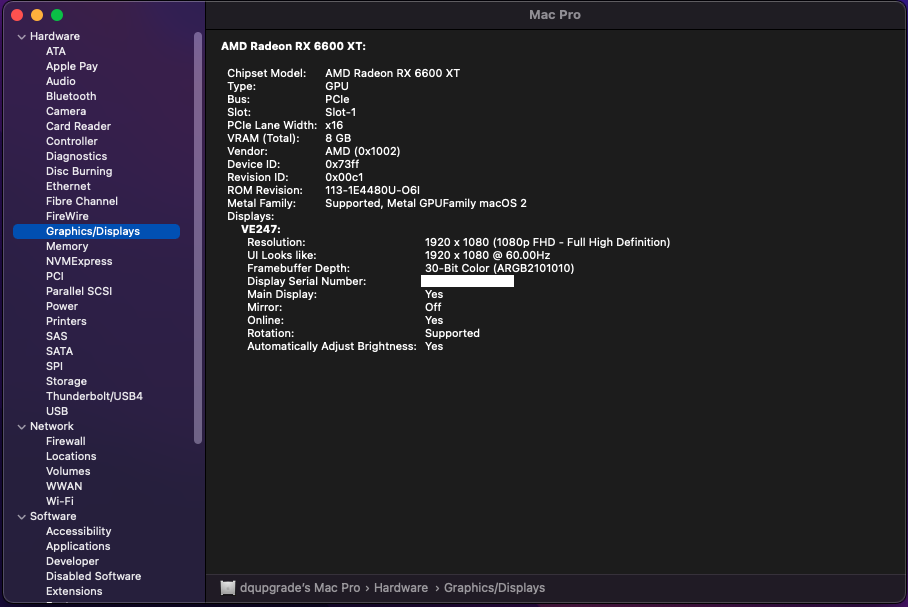The image size is (908, 607).
Task: Open the USB entry
Action: click(57, 411)
